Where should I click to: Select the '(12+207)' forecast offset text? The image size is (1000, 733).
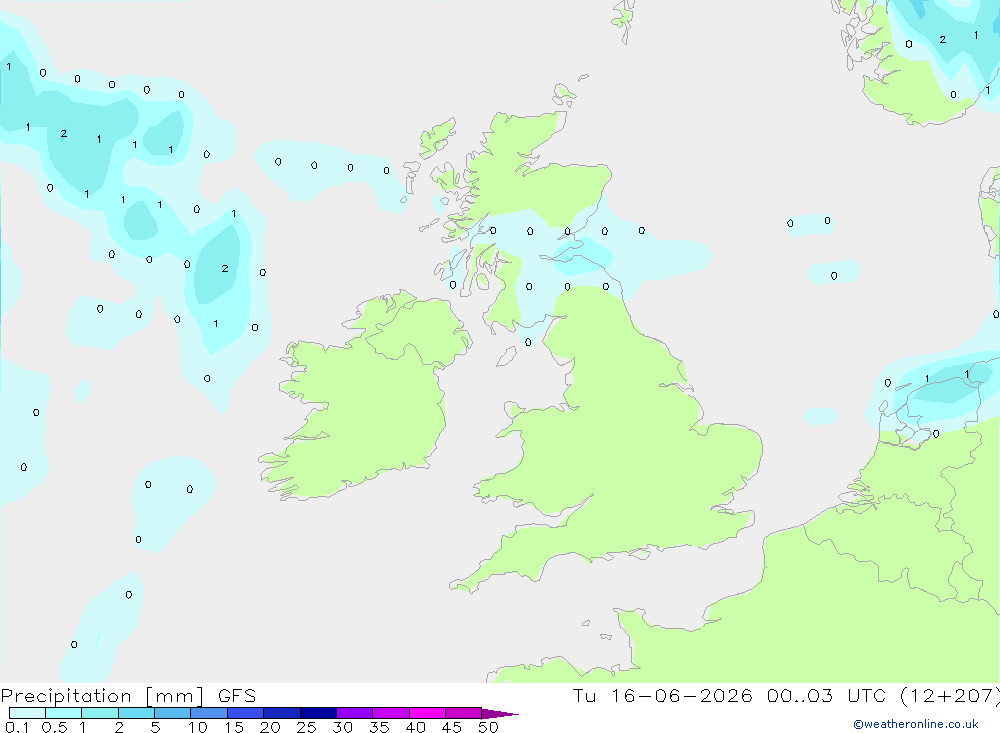949,696
